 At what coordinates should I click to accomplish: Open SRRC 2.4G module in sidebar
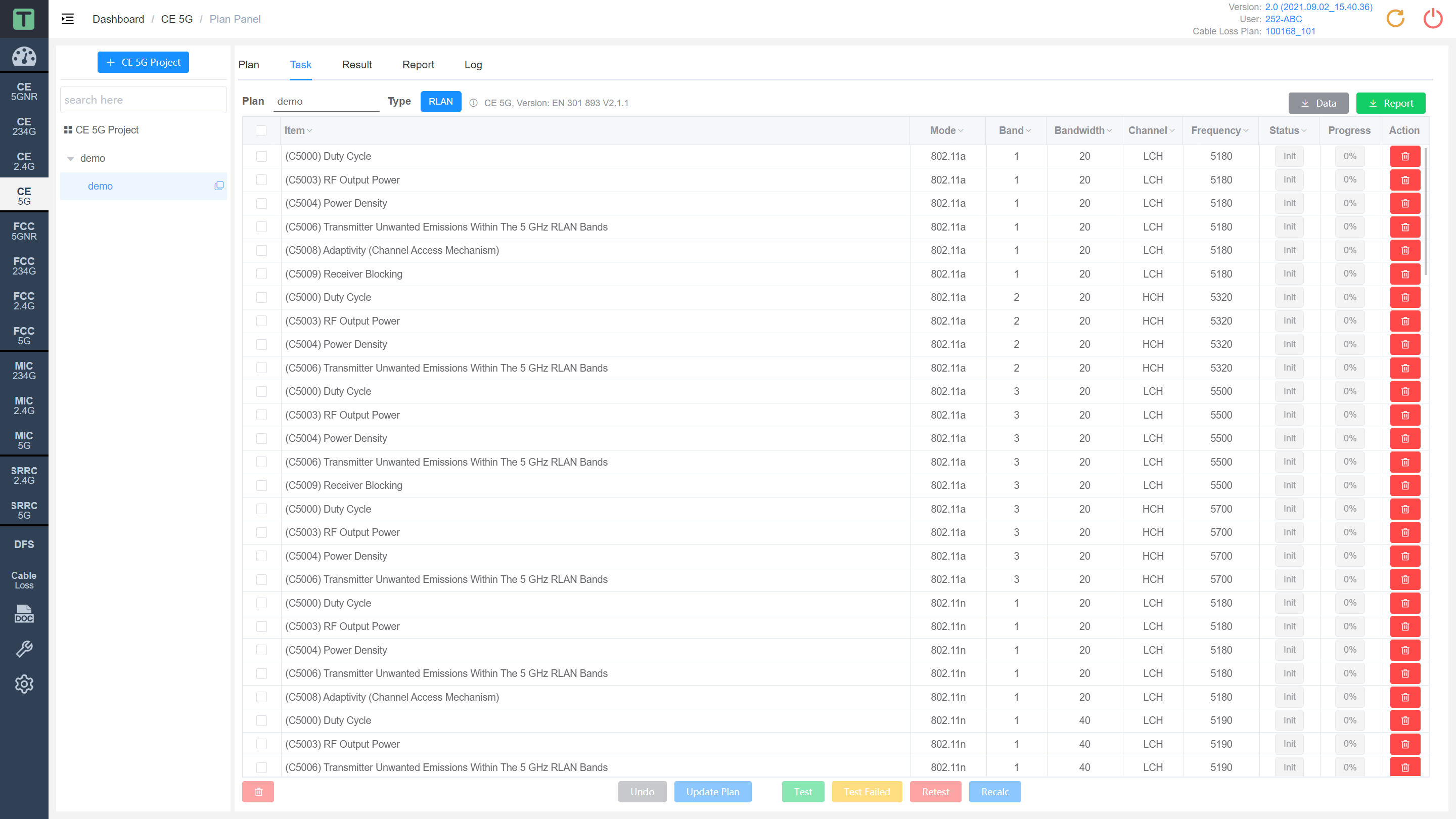tap(24, 475)
